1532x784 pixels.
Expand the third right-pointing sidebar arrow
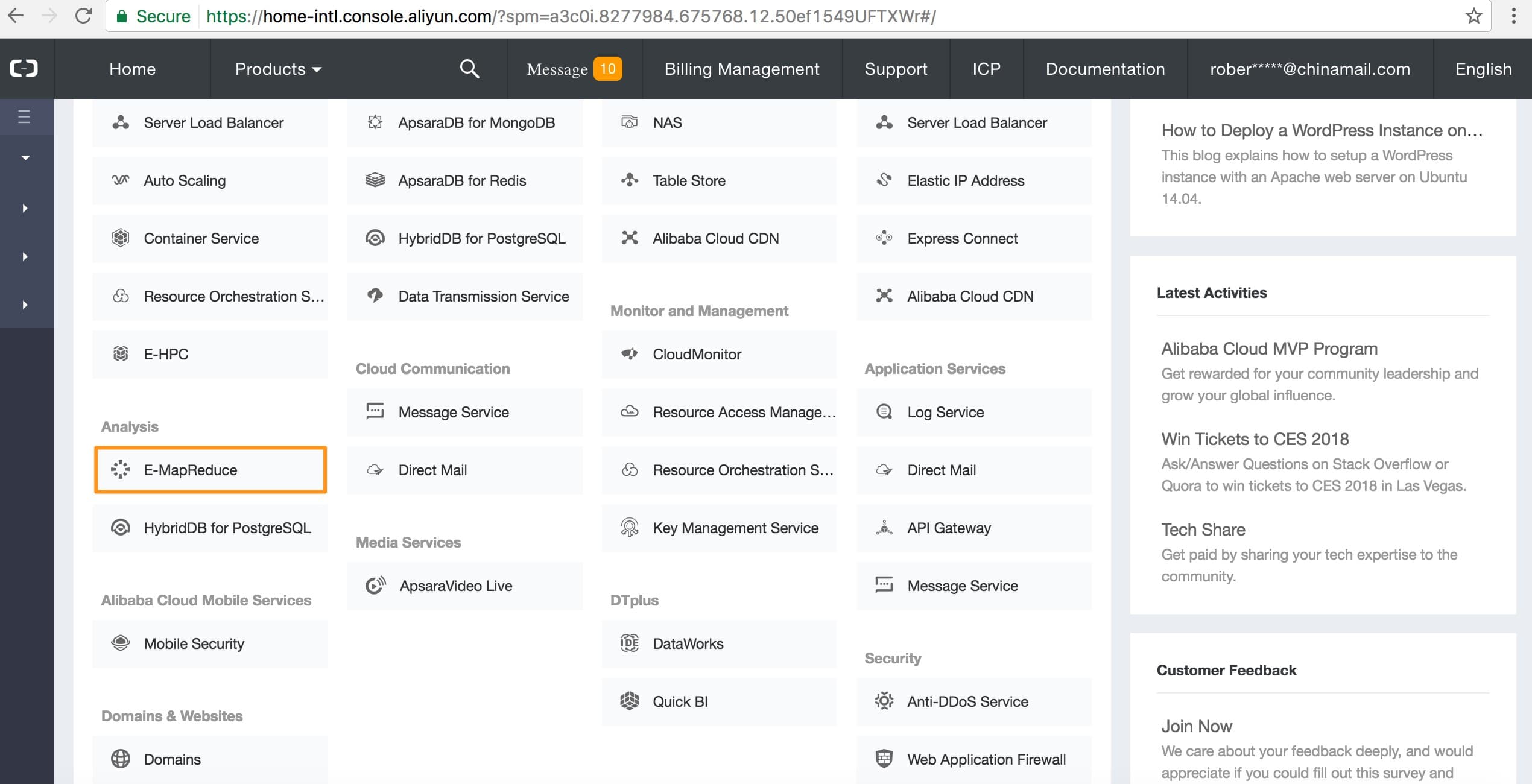25,305
